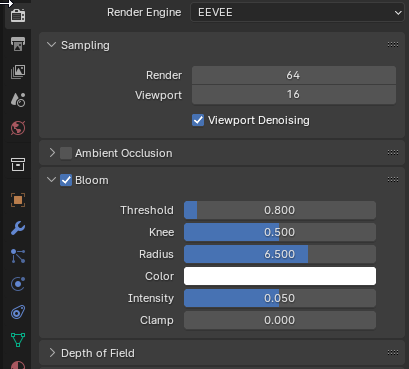
Task: Open the Object Constraints tab
Action: pos(18,312)
